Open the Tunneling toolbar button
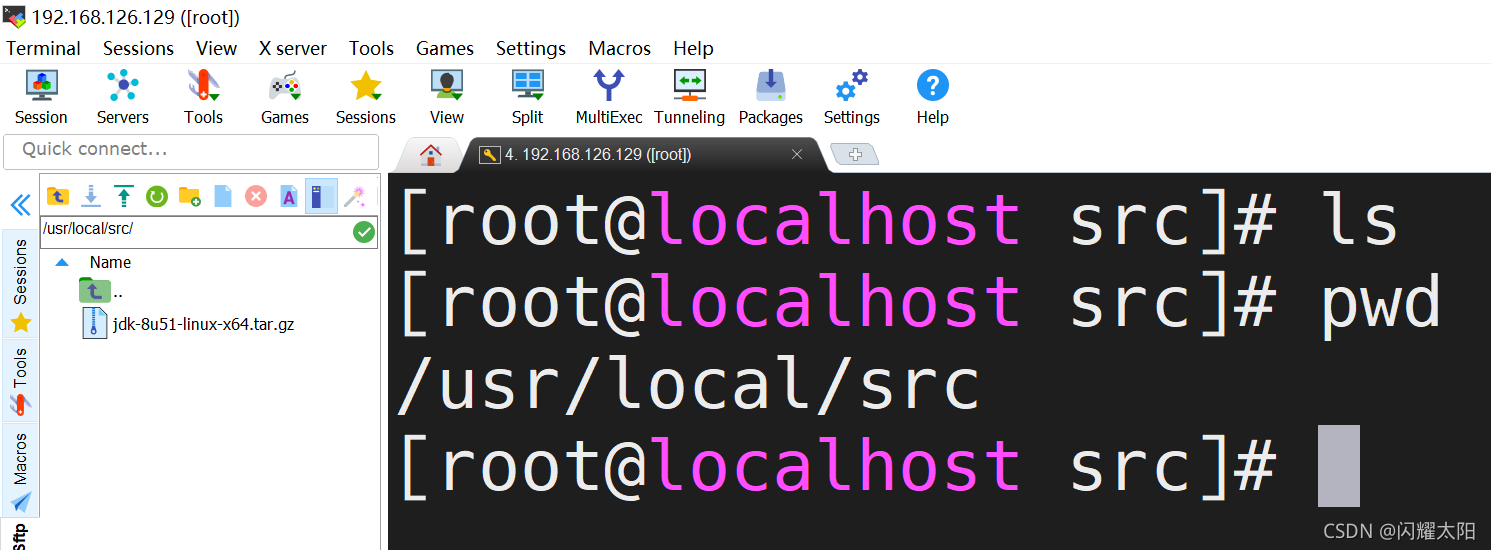Image resolution: width=1491 pixels, height=550 pixels. point(690,98)
